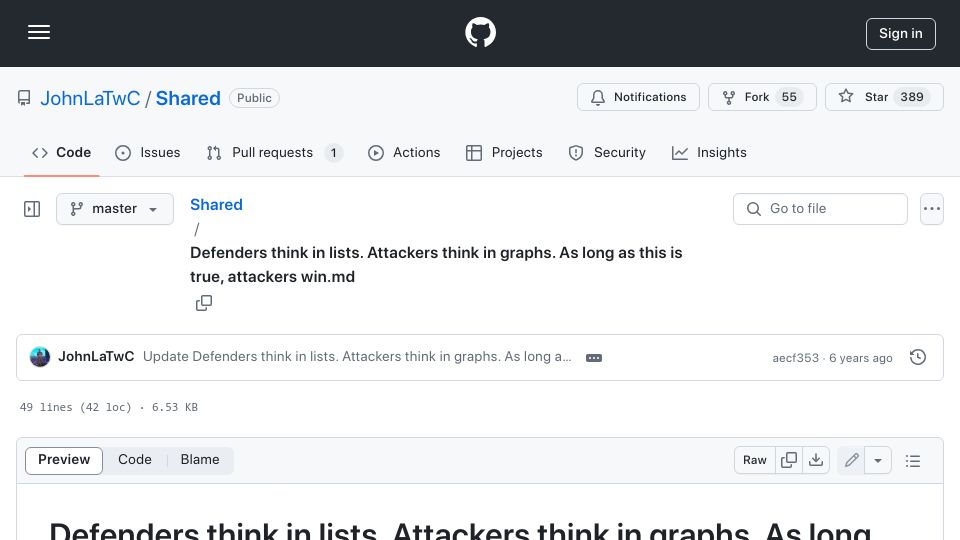Switch to Preview view
960x540 pixels.
[x=64, y=460]
